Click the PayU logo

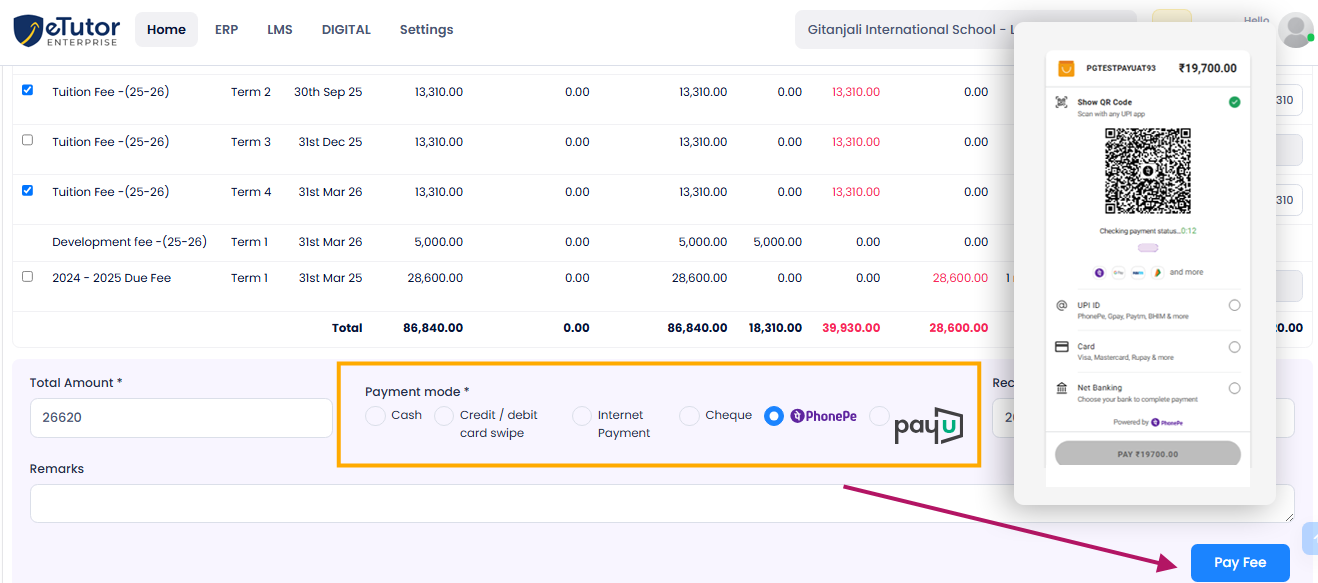tap(928, 426)
